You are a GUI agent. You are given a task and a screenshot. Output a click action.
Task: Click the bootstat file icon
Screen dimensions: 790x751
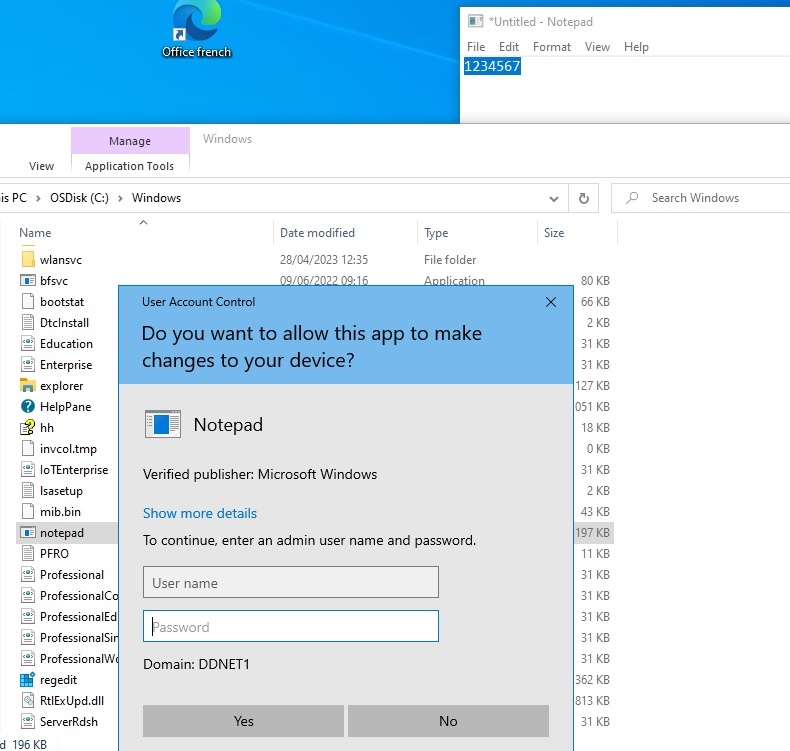pyautogui.click(x=28, y=301)
